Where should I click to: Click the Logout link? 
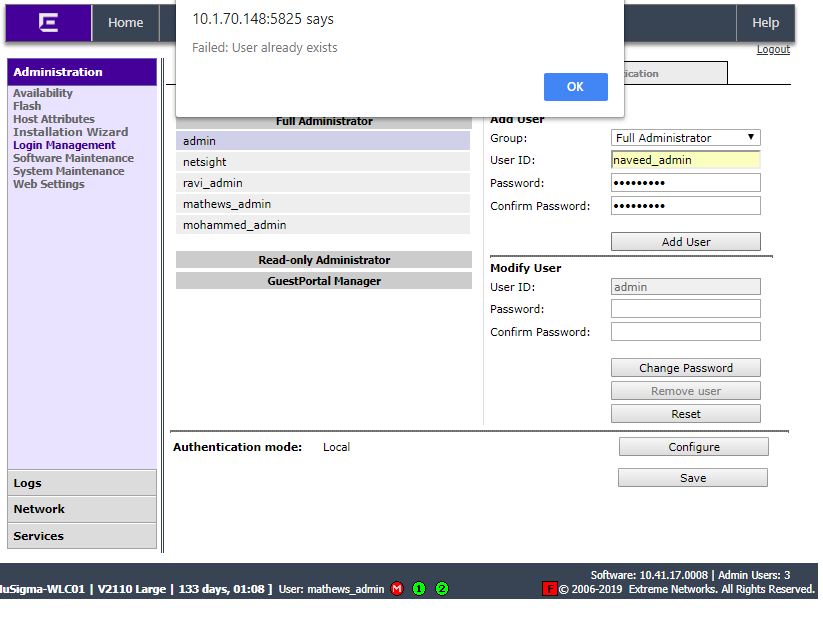[773, 49]
